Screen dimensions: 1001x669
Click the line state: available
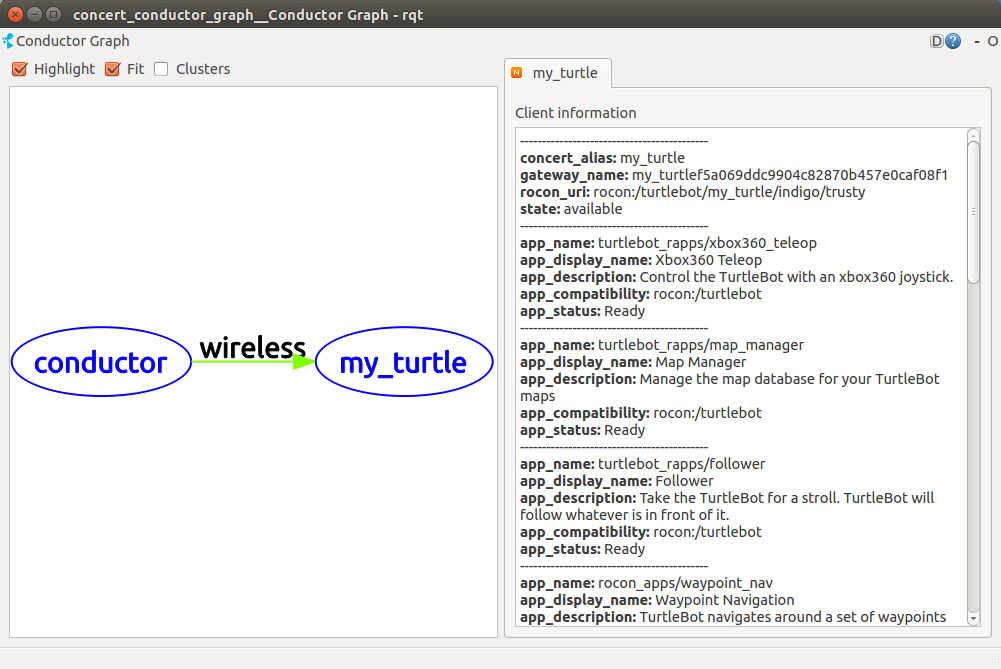tap(571, 209)
